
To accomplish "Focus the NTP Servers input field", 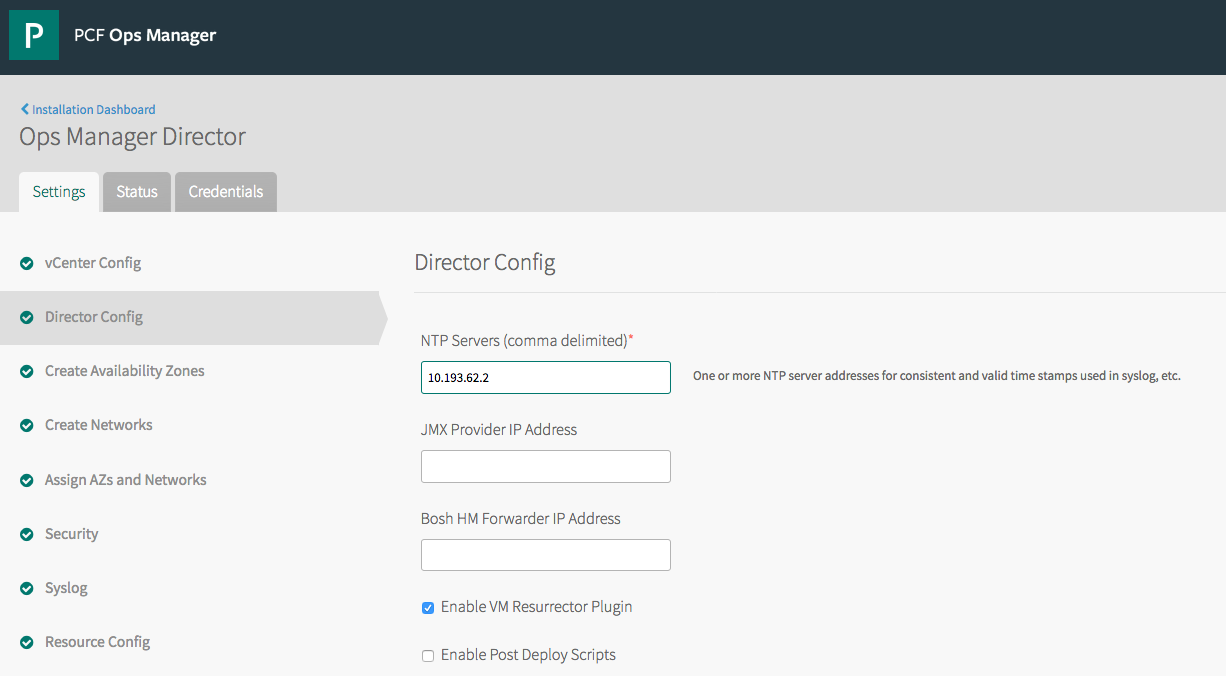I will coord(545,378).
